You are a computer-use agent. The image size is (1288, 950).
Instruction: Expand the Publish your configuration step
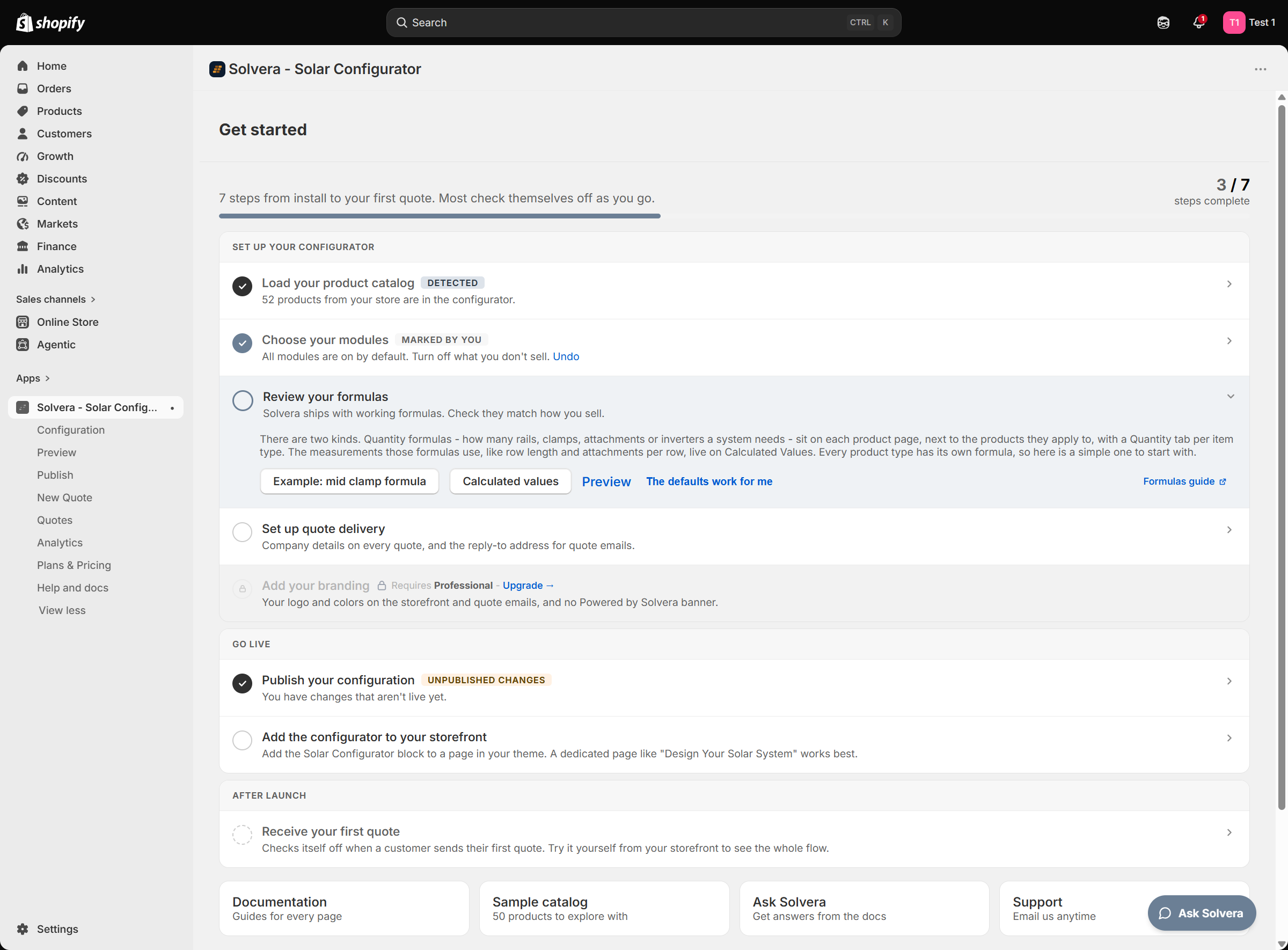1230,682
